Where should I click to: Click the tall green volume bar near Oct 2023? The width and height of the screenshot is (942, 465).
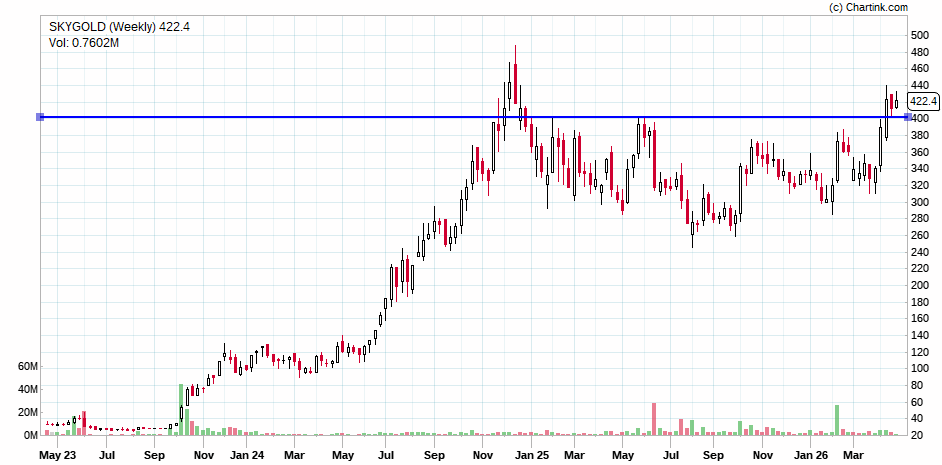point(181,410)
